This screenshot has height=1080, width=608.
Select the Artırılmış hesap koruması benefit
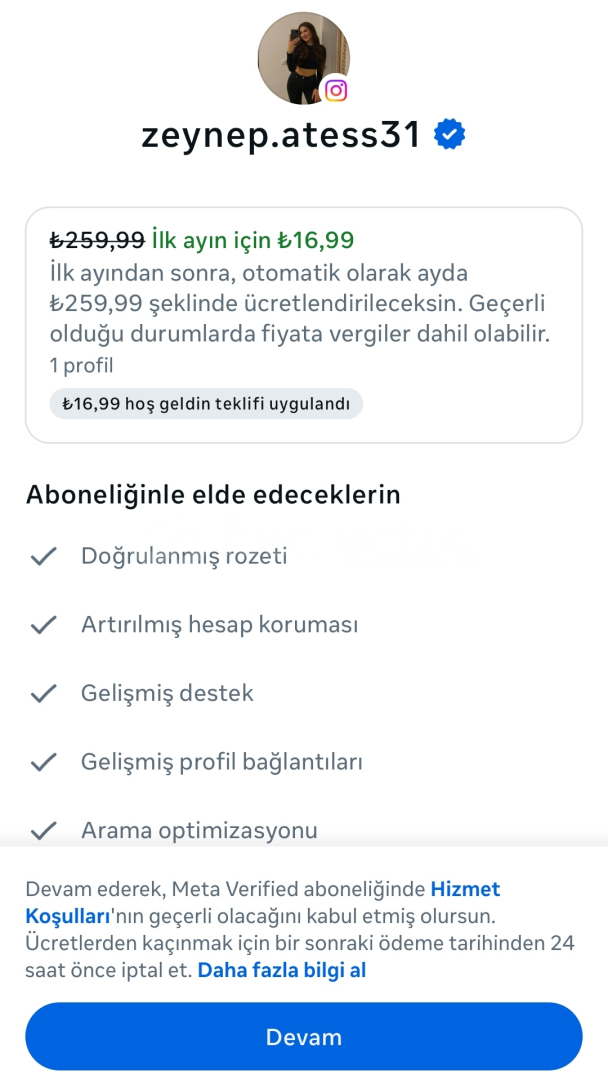[219, 625]
